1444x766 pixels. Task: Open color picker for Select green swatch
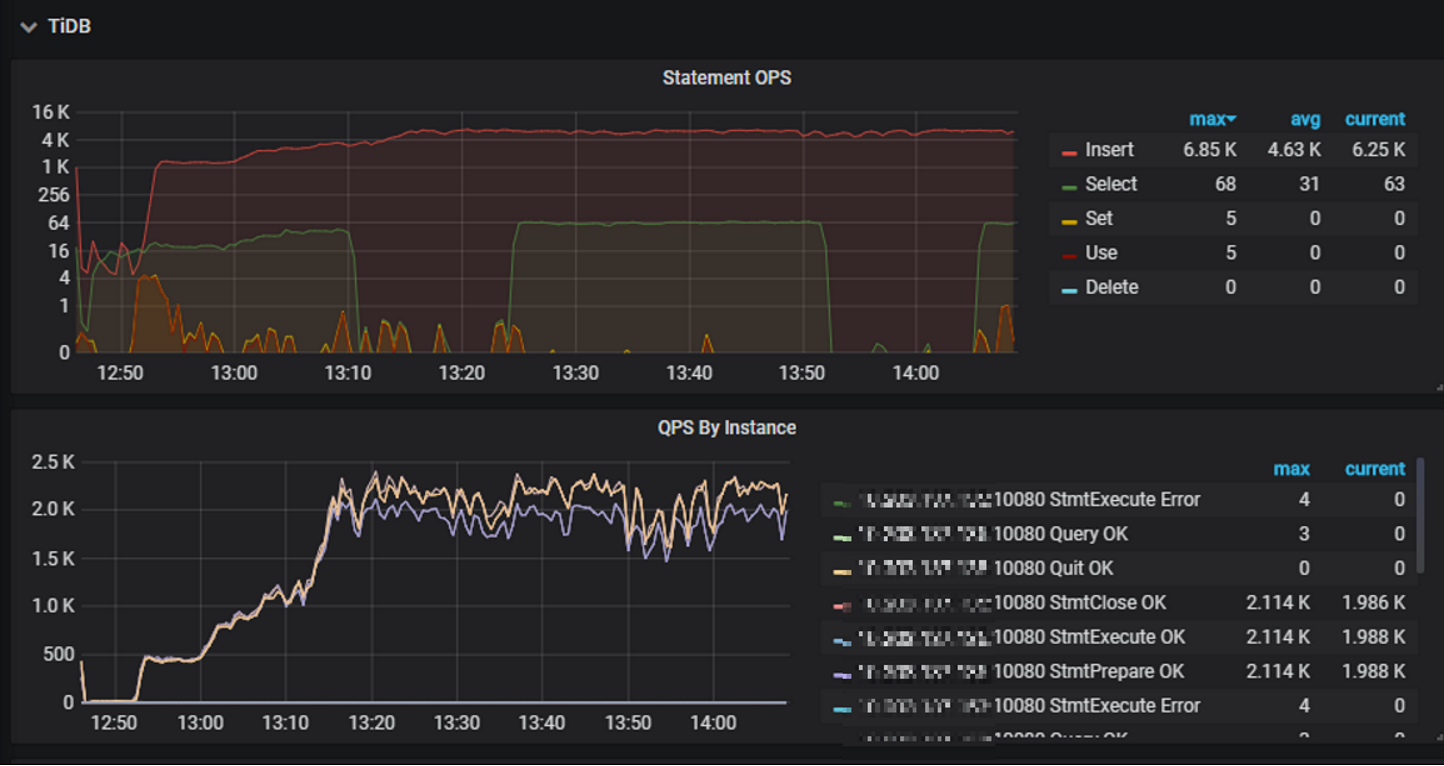(1069, 187)
